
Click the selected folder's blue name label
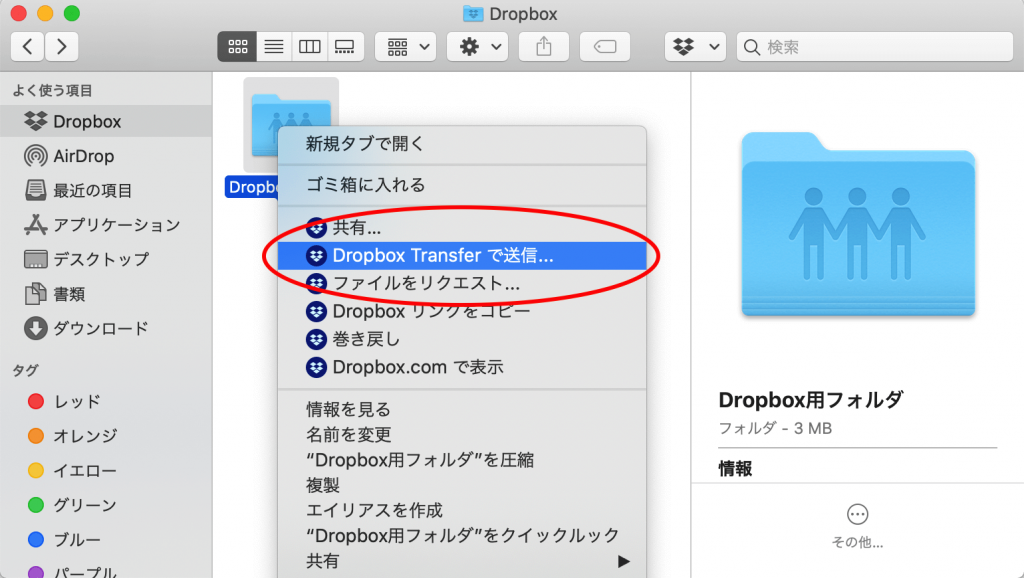pos(252,187)
